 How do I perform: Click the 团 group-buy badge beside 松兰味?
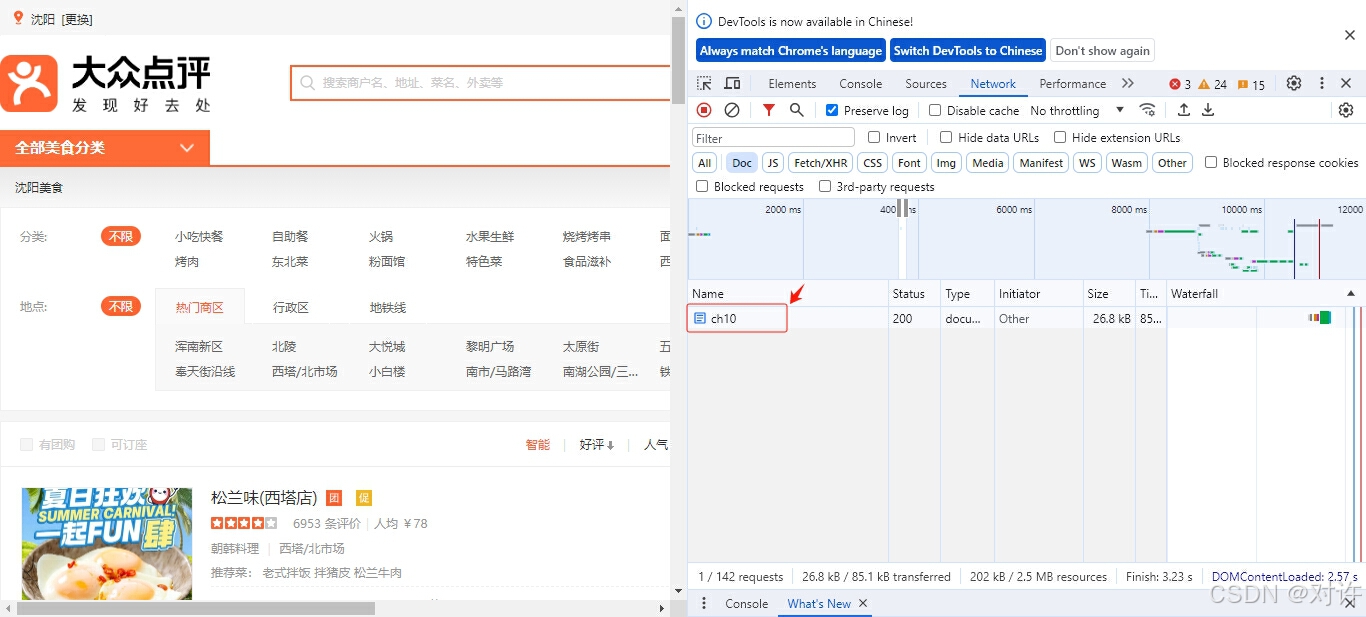[334, 498]
